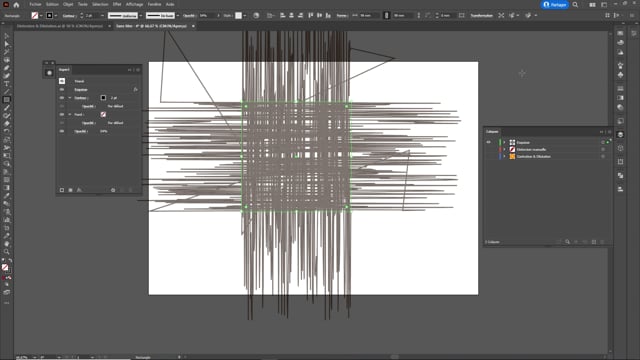Click the style swatch in control bar
Image resolution: width=640 pixels, height=360 pixels.
pyautogui.click(x=238, y=16)
